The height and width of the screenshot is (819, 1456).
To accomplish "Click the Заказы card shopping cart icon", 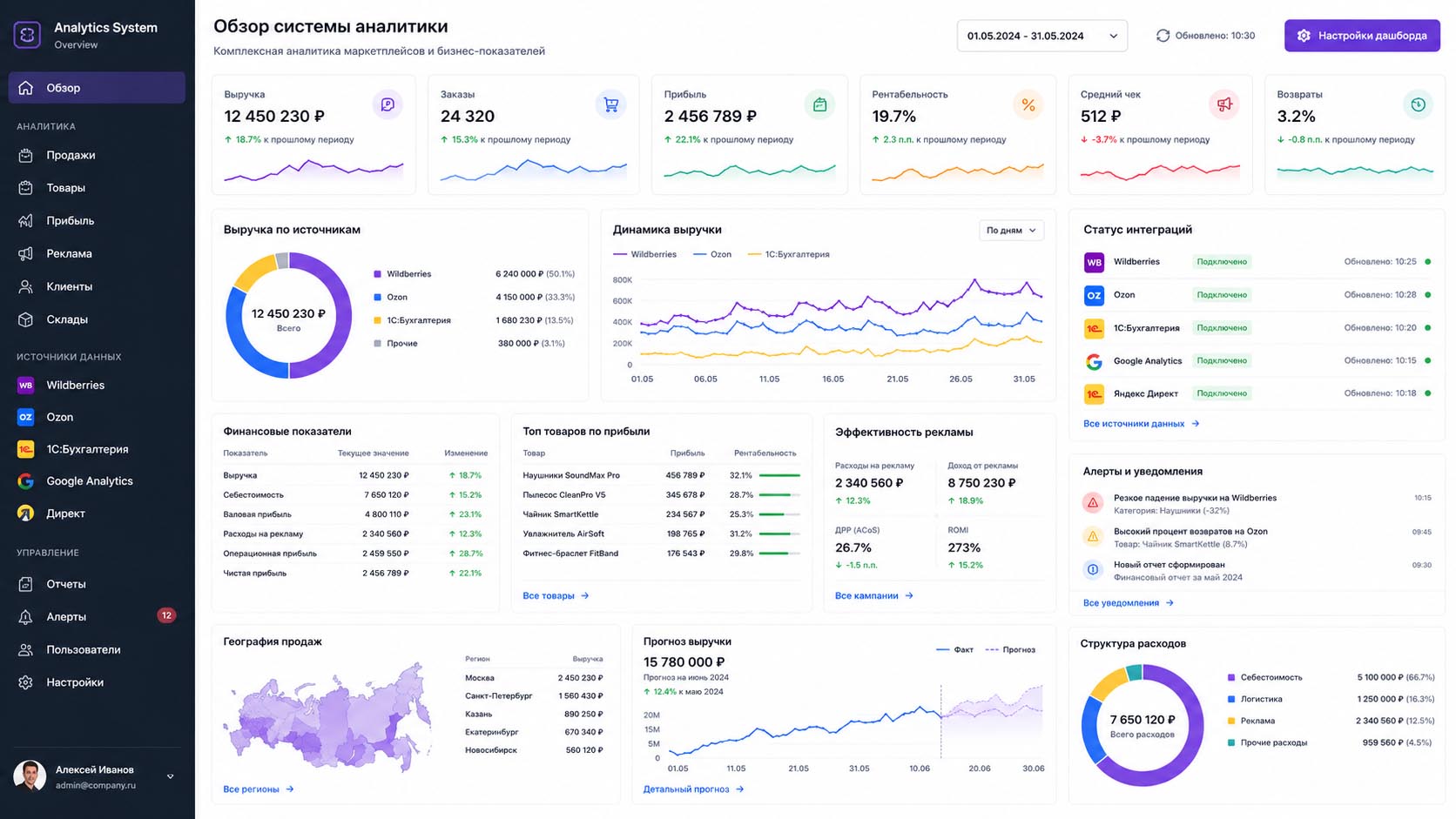I will click(611, 104).
